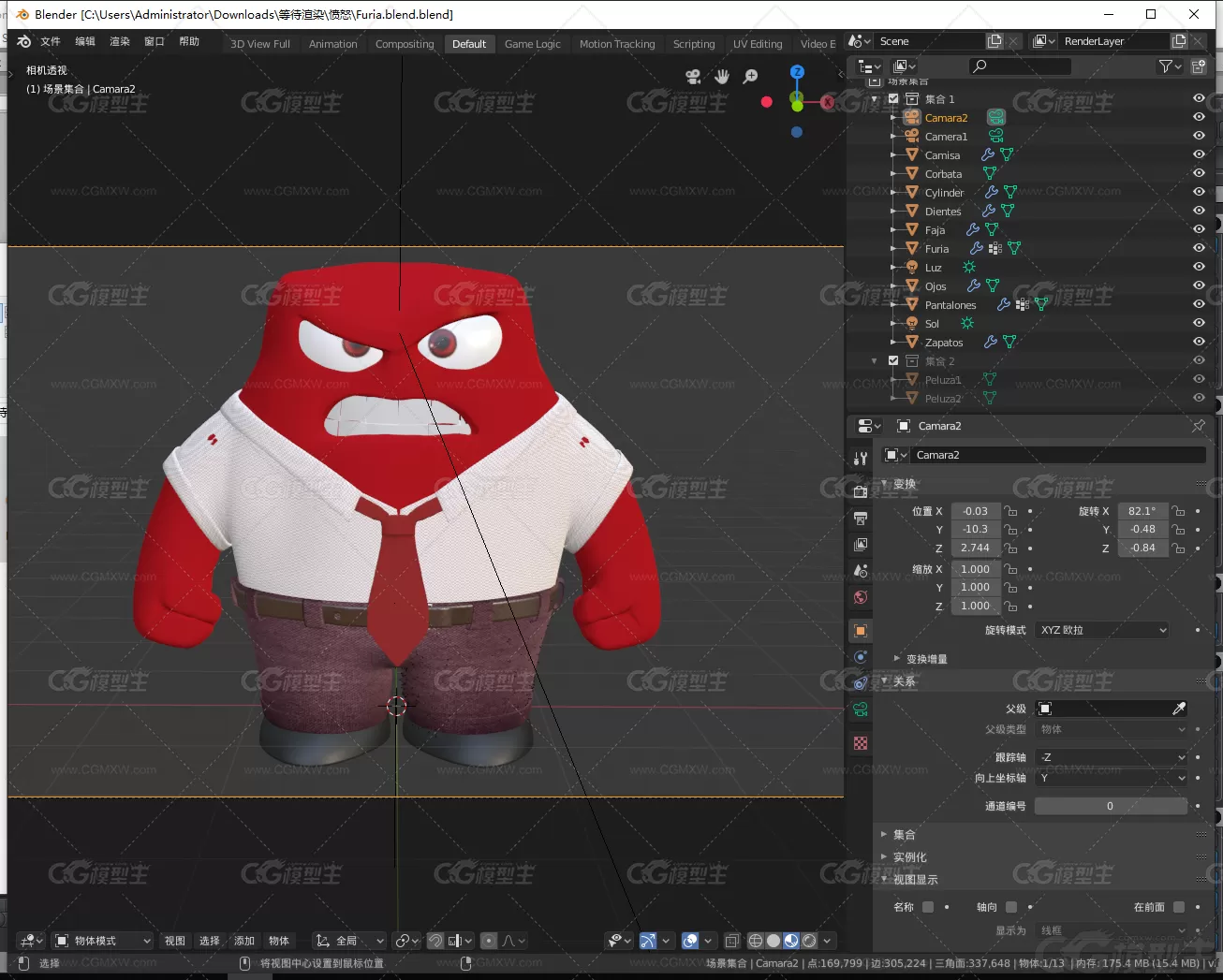Open the Object properties orange square tab
Screen dimensions: 1223x980
[861, 631]
